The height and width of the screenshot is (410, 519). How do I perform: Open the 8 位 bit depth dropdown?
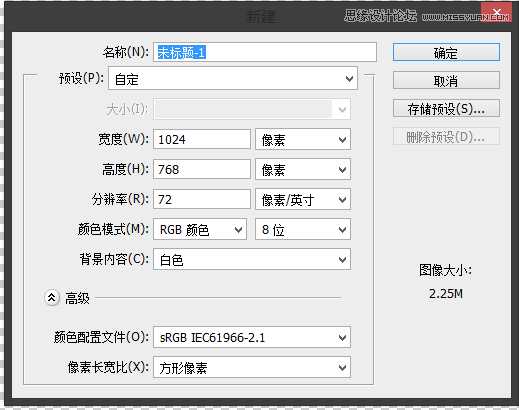pyautogui.click(x=303, y=229)
